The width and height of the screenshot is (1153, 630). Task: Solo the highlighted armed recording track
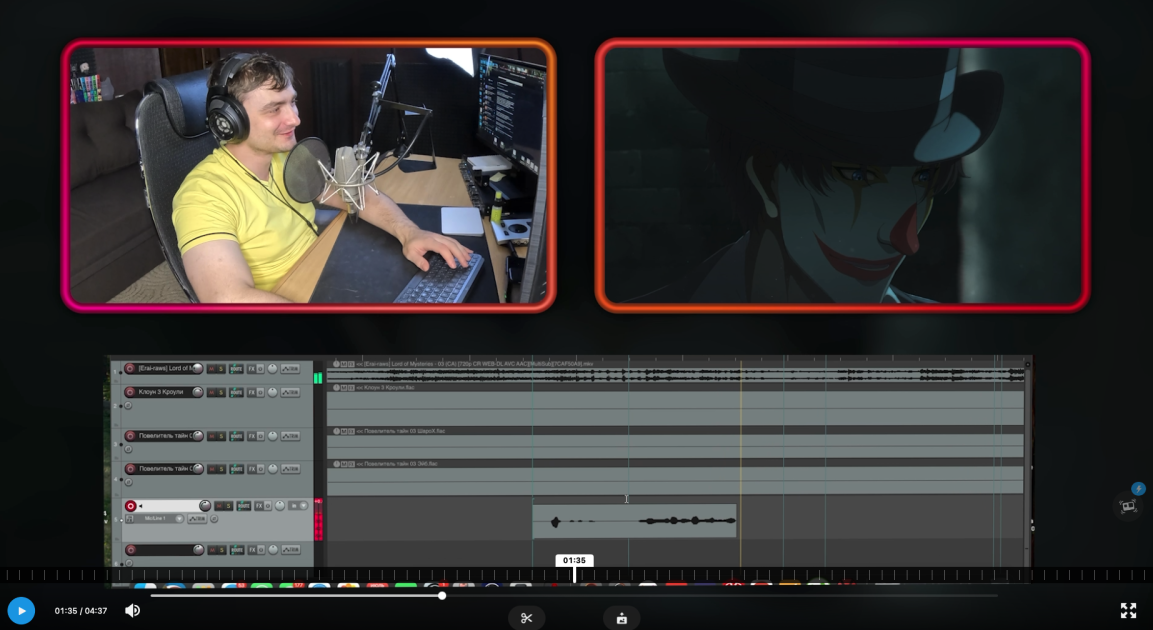(x=229, y=506)
